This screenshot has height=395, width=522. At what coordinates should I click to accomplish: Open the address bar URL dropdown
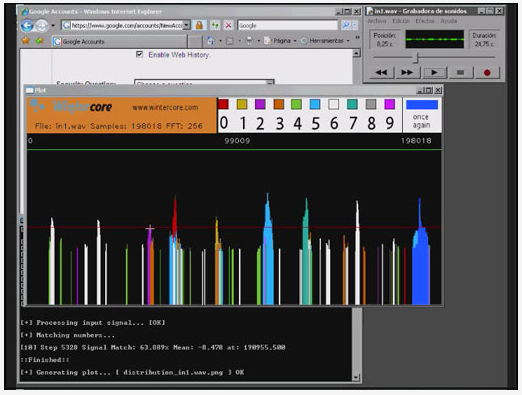coord(187,25)
